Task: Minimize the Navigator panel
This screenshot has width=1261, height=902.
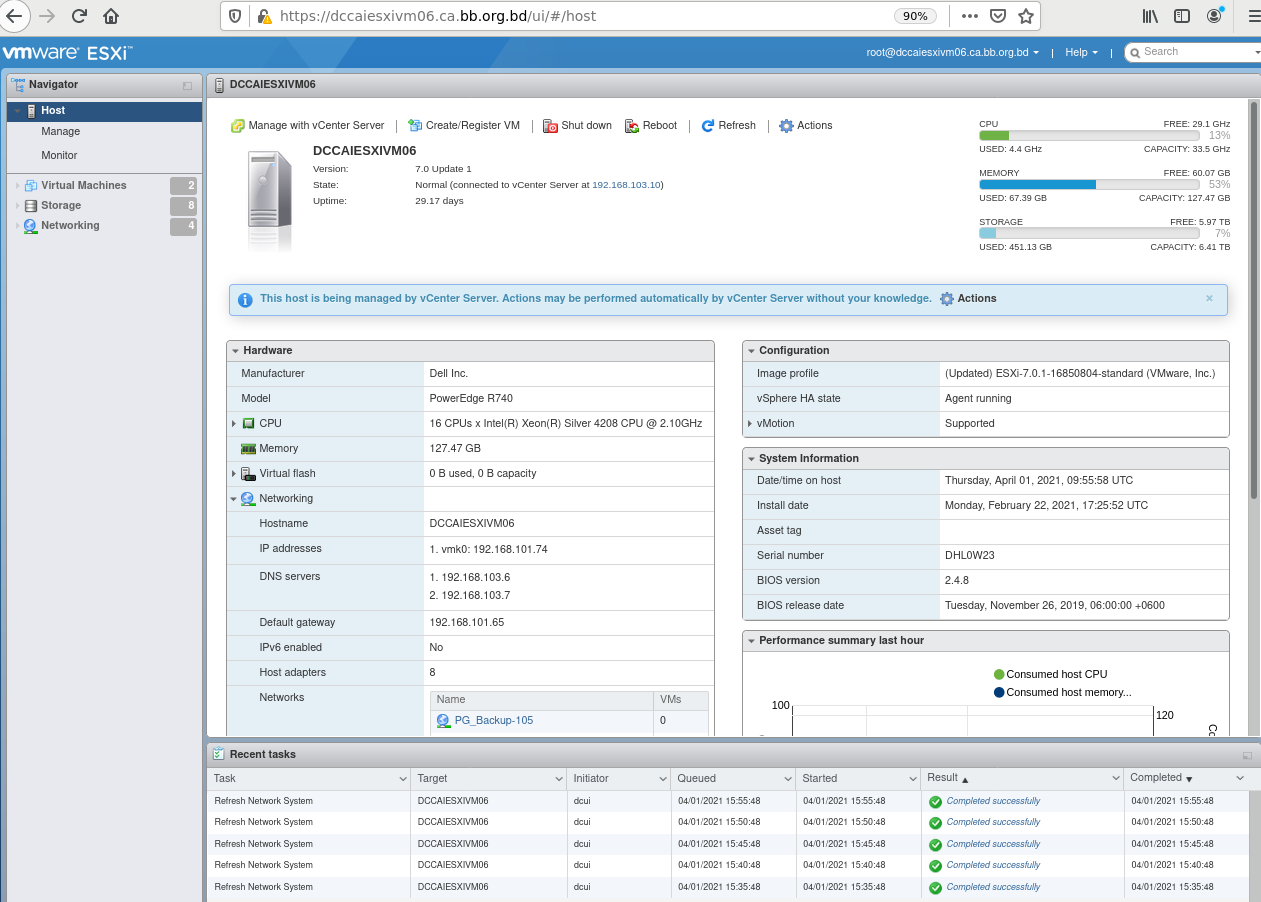Action: pos(187,86)
